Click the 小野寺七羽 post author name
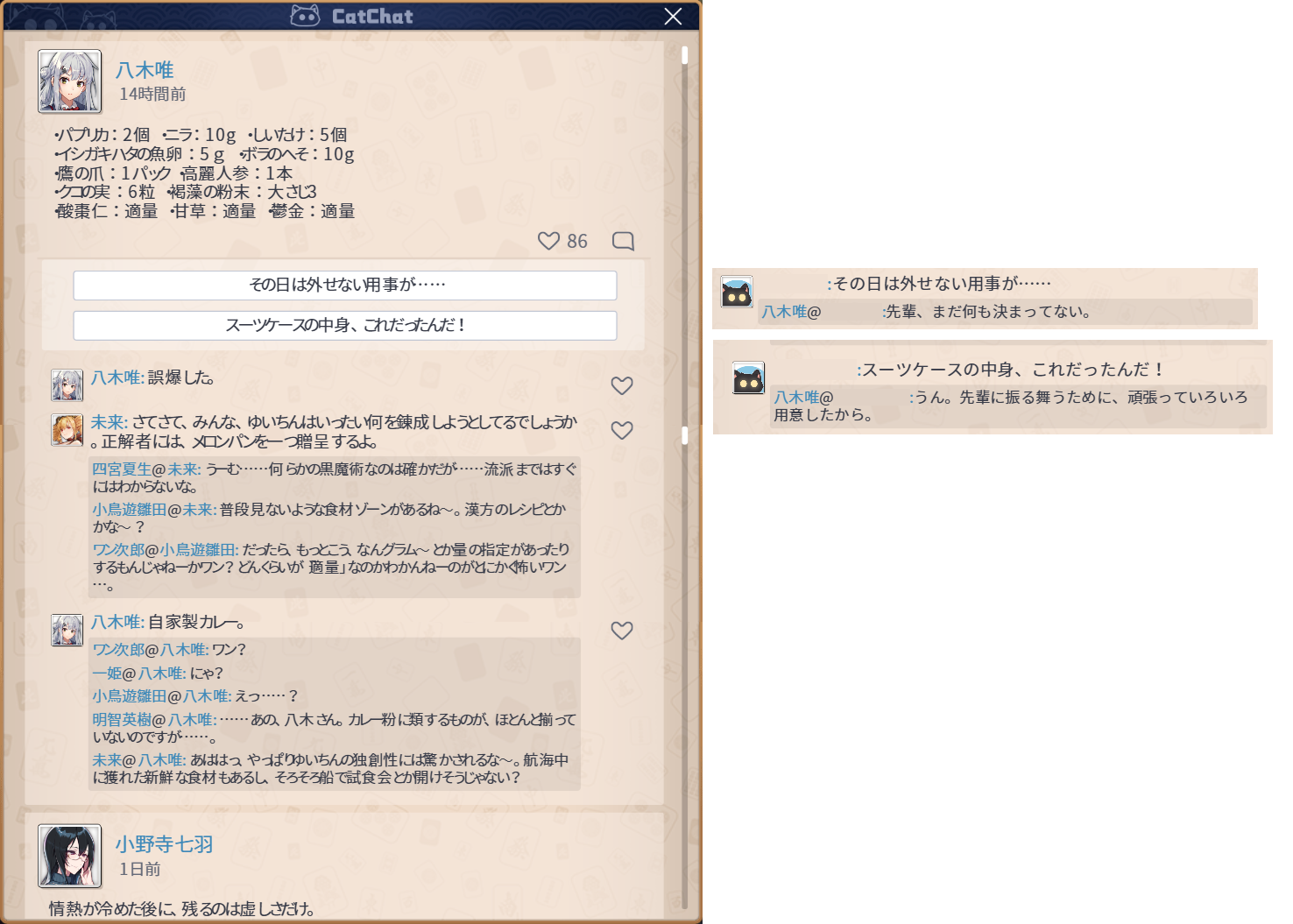 point(165,844)
